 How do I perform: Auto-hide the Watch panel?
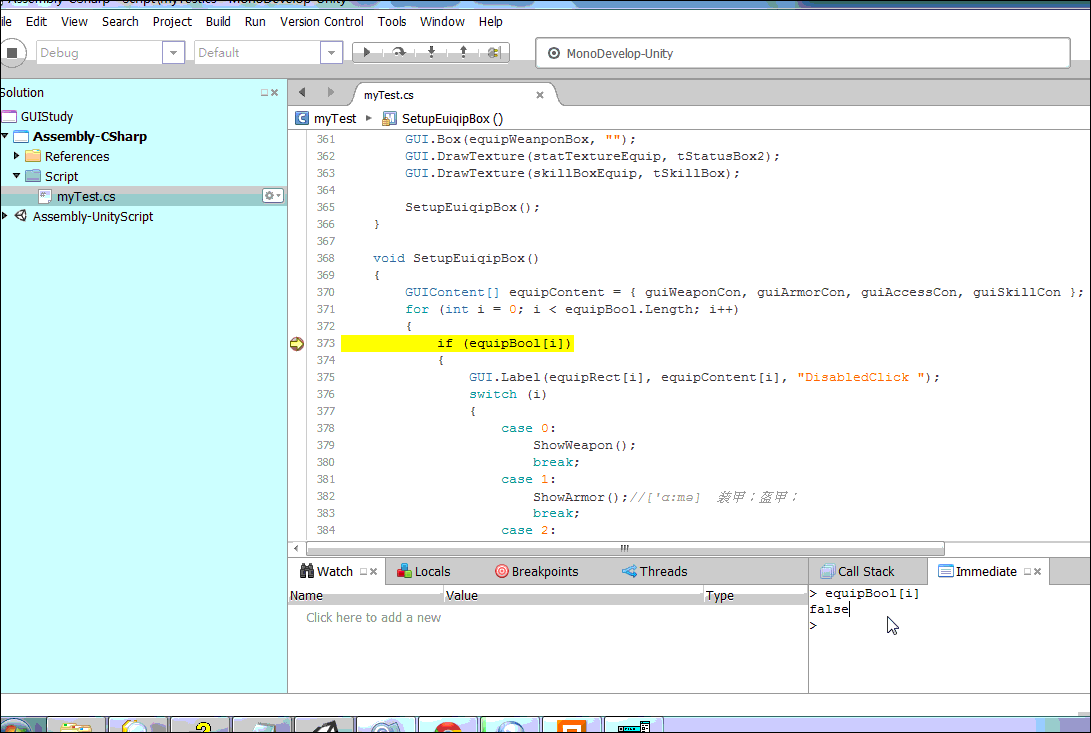click(363, 572)
